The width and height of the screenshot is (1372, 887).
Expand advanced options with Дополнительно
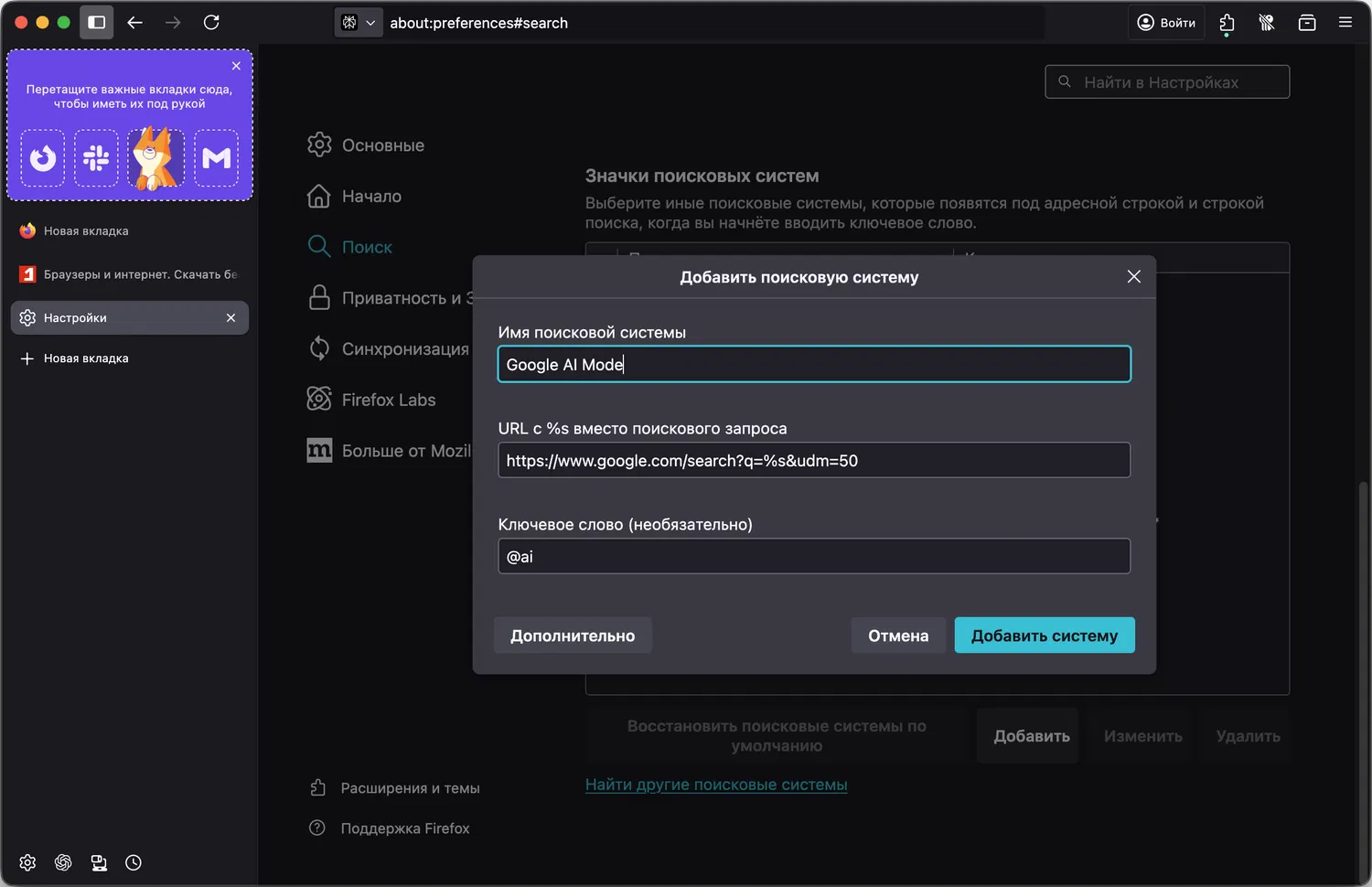point(572,636)
